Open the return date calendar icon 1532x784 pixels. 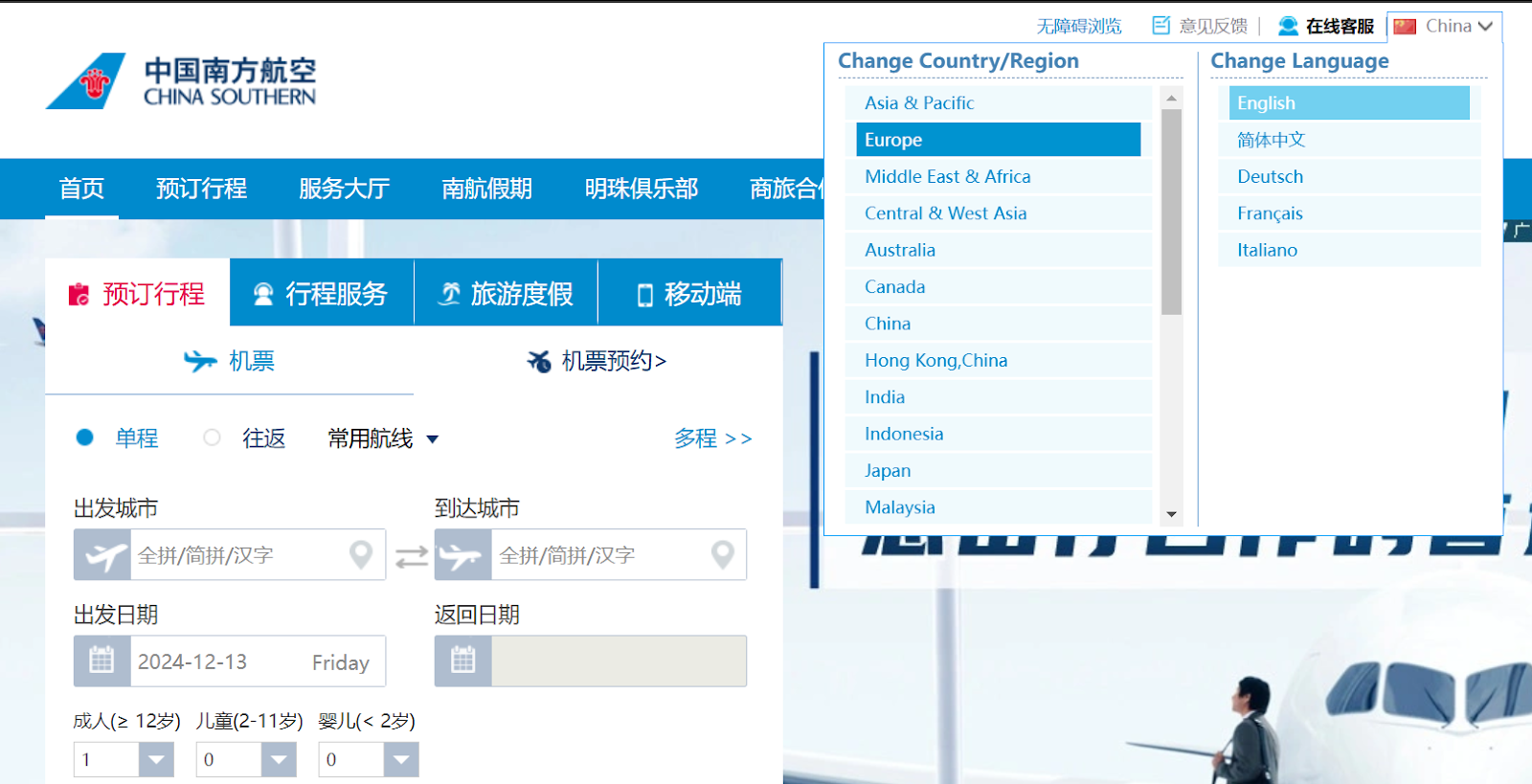463,661
